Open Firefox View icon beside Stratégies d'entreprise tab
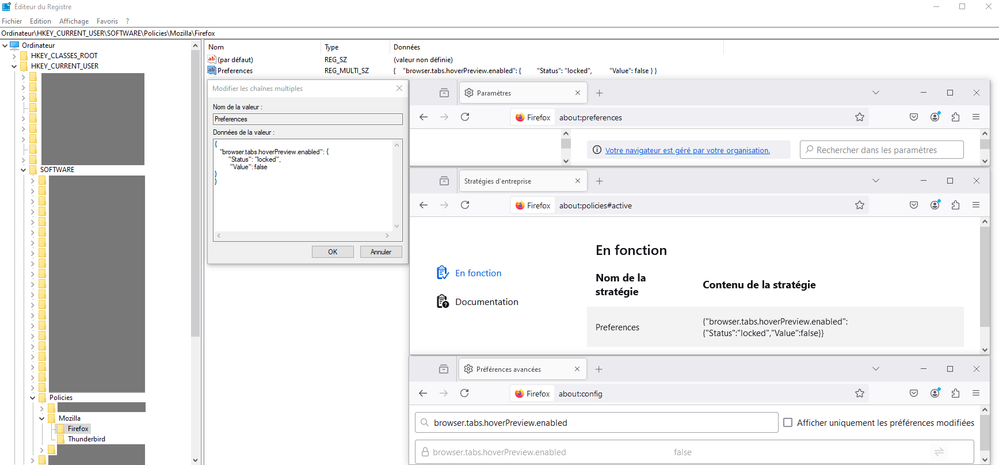 [443, 181]
